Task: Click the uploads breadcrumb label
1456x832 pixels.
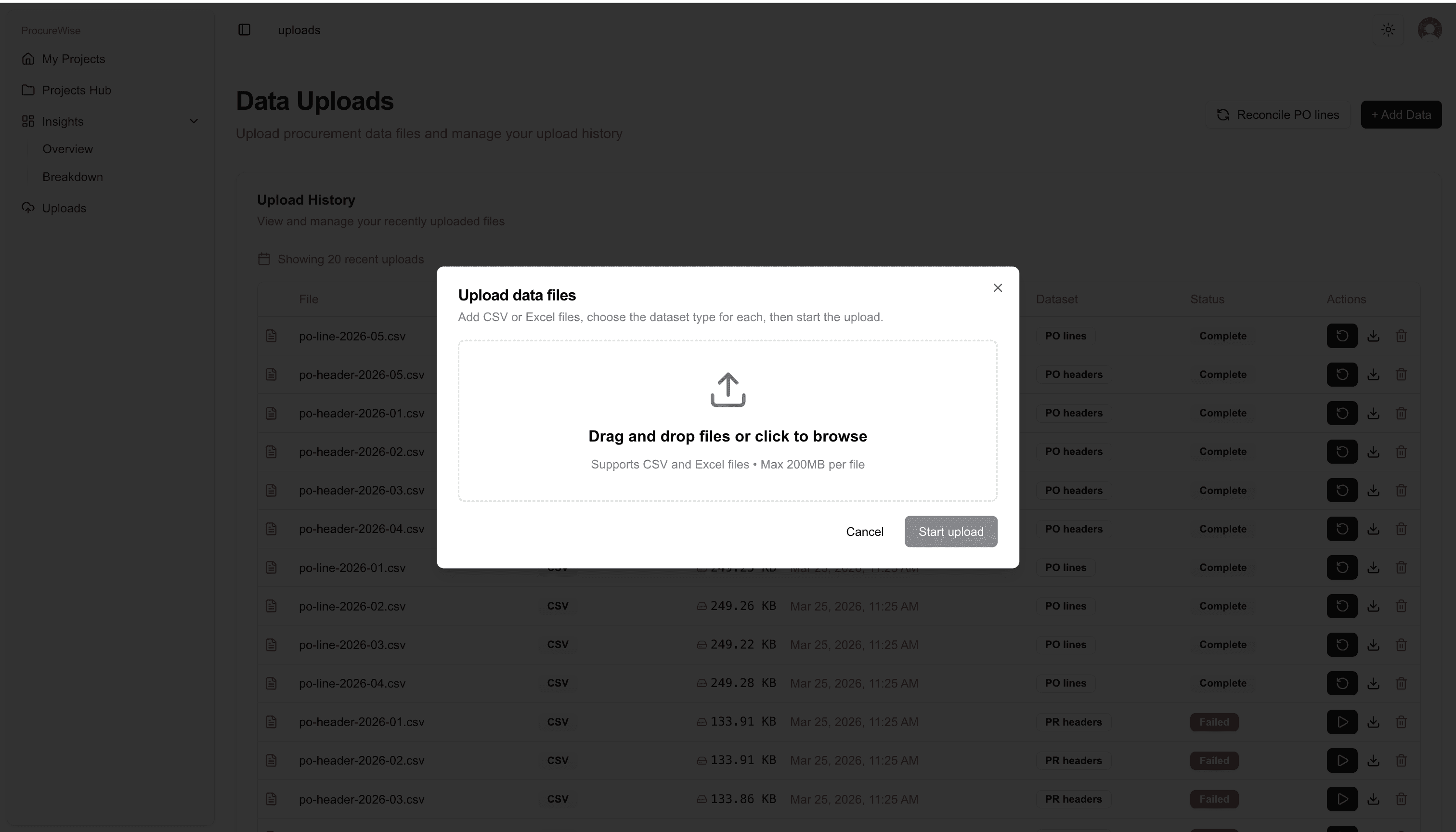Action: tap(299, 30)
